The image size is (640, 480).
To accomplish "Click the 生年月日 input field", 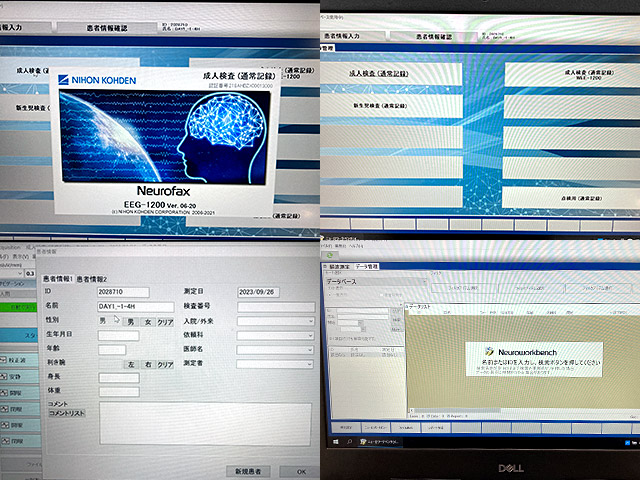I will 118,336.
